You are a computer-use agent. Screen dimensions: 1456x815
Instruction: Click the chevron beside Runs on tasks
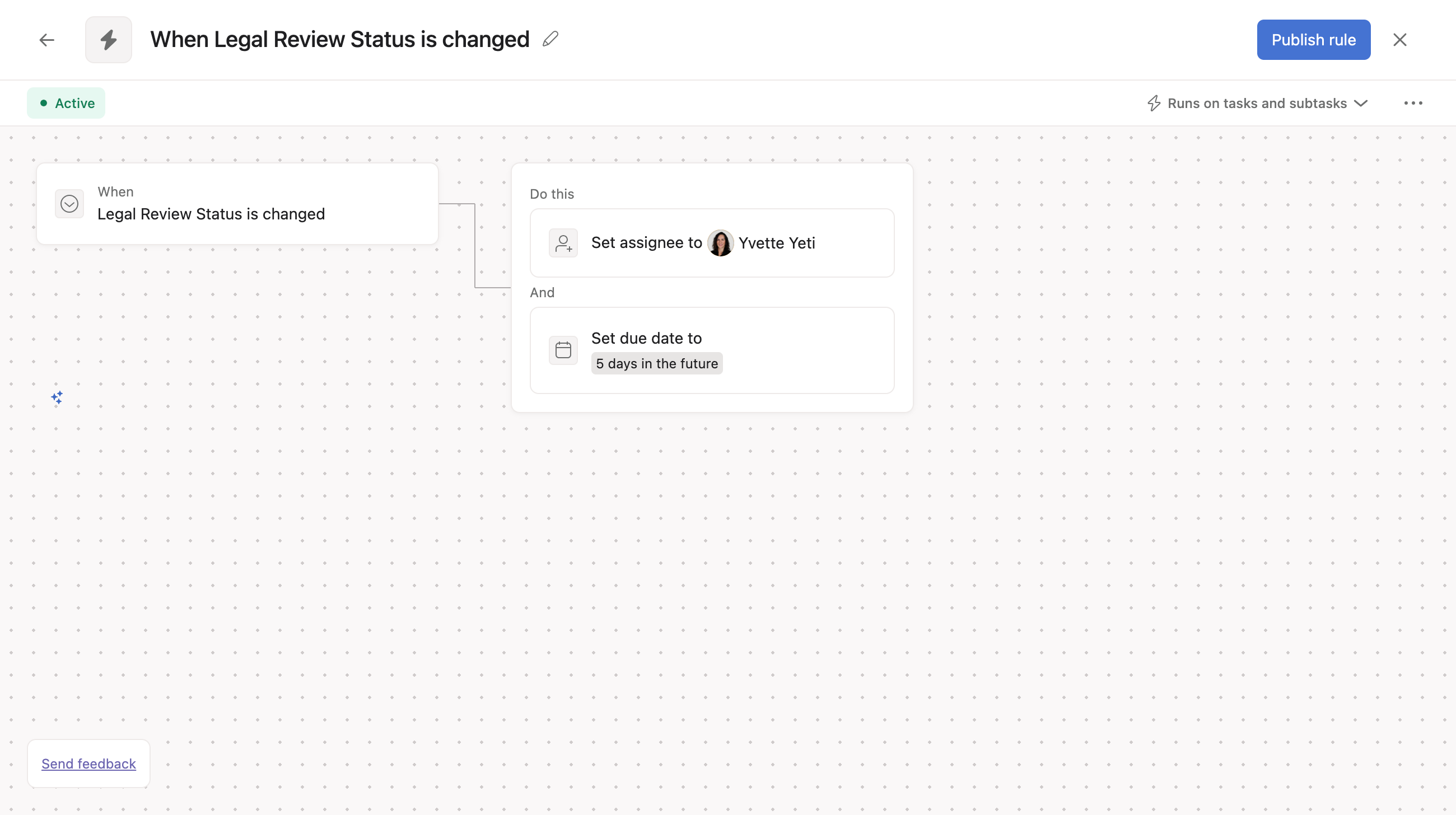pyautogui.click(x=1361, y=104)
